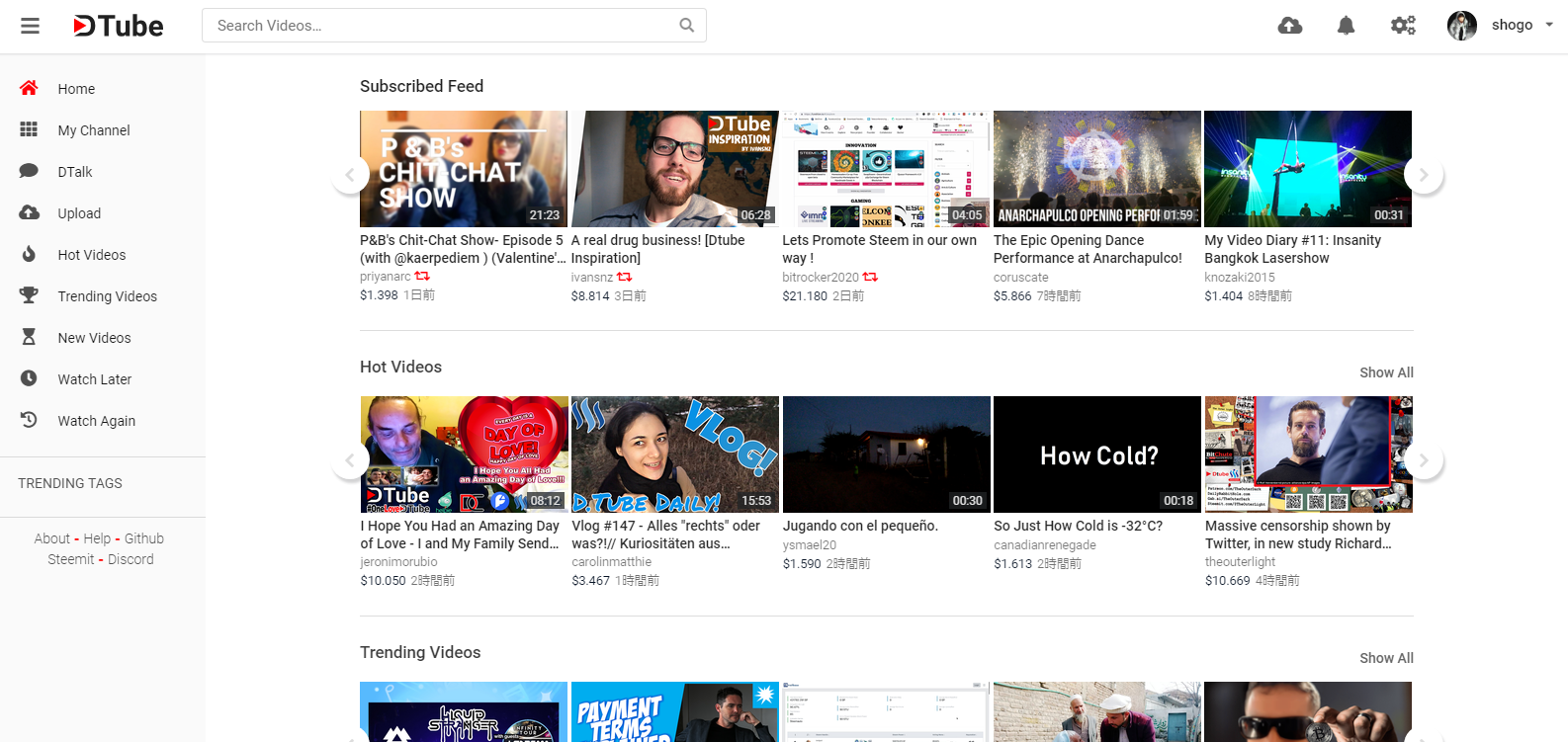Click the upload cloud icon in header
Image resolution: width=1568 pixels, height=742 pixels.
[1290, 26]
